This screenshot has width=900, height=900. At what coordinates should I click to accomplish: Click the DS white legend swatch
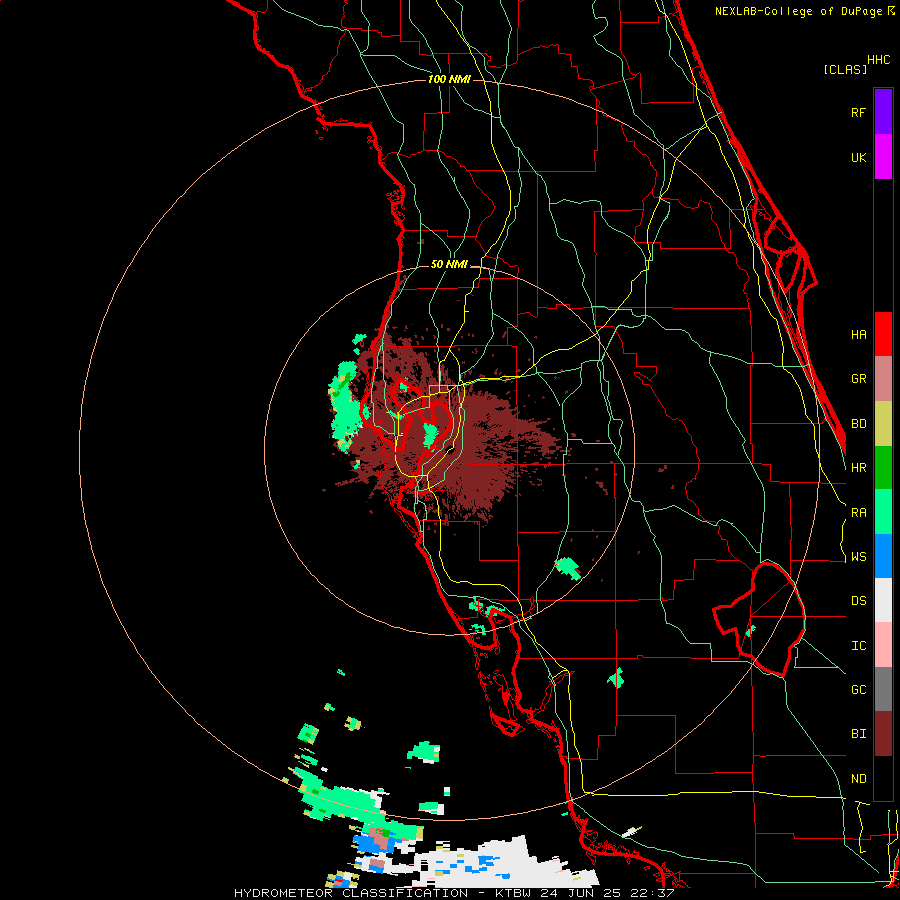[x=883, y=600]
